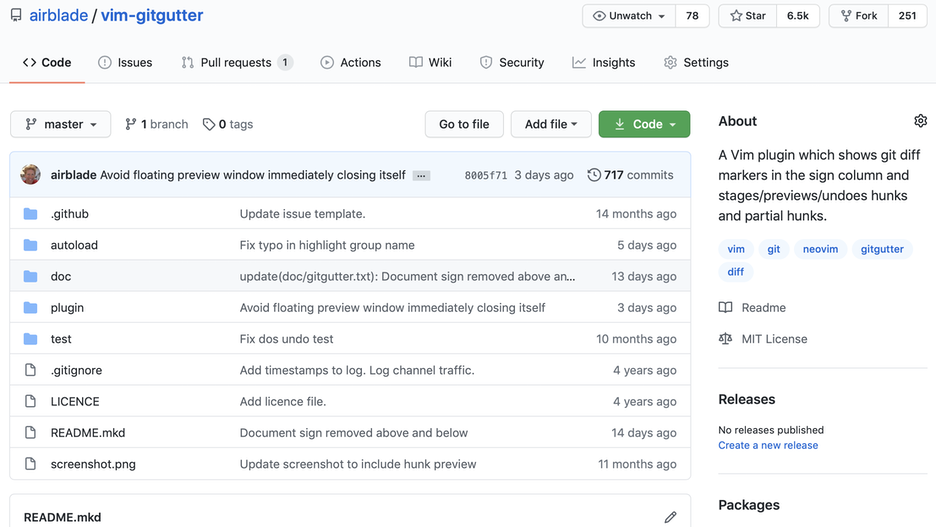Click the README.mkd file icon in list
The image size is (936, 527).
coord(30,433)
